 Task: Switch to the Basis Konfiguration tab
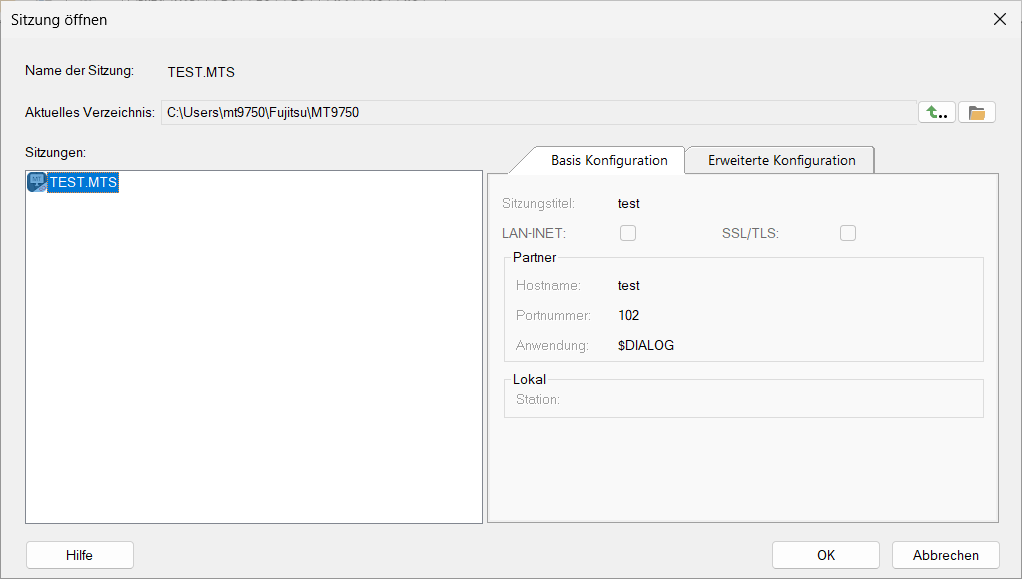[608, 160]
